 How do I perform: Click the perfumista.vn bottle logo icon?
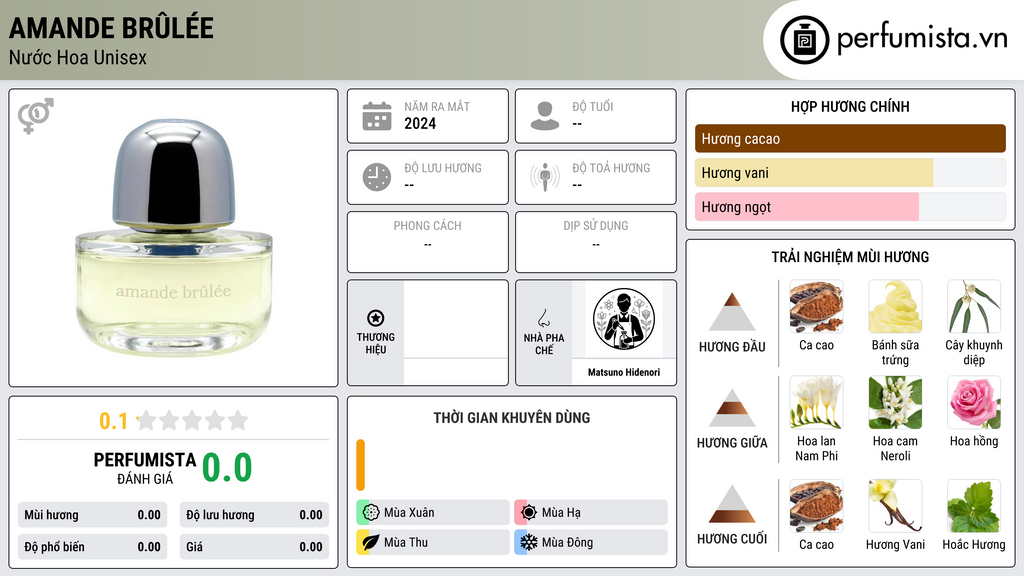(x=804, y=40)
